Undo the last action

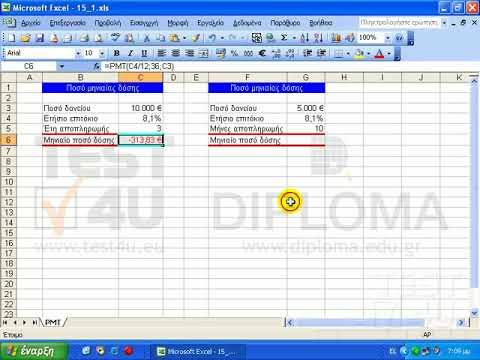point(212,38)
